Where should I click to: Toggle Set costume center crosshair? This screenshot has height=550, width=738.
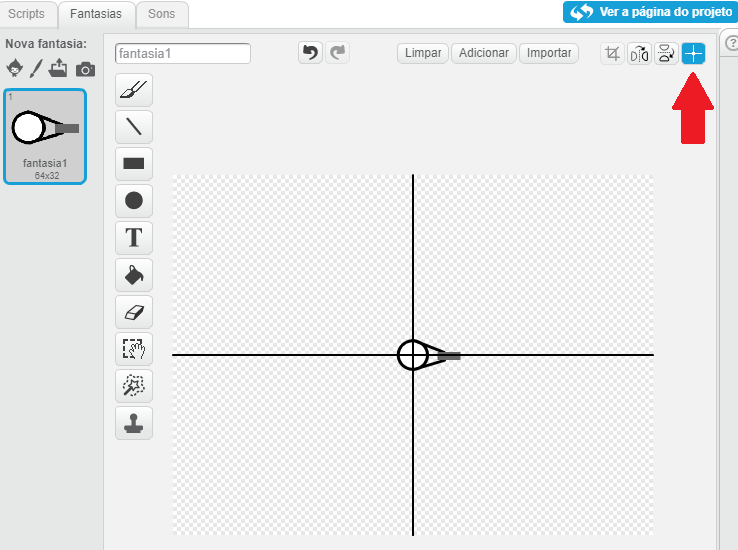pos(693,53)
